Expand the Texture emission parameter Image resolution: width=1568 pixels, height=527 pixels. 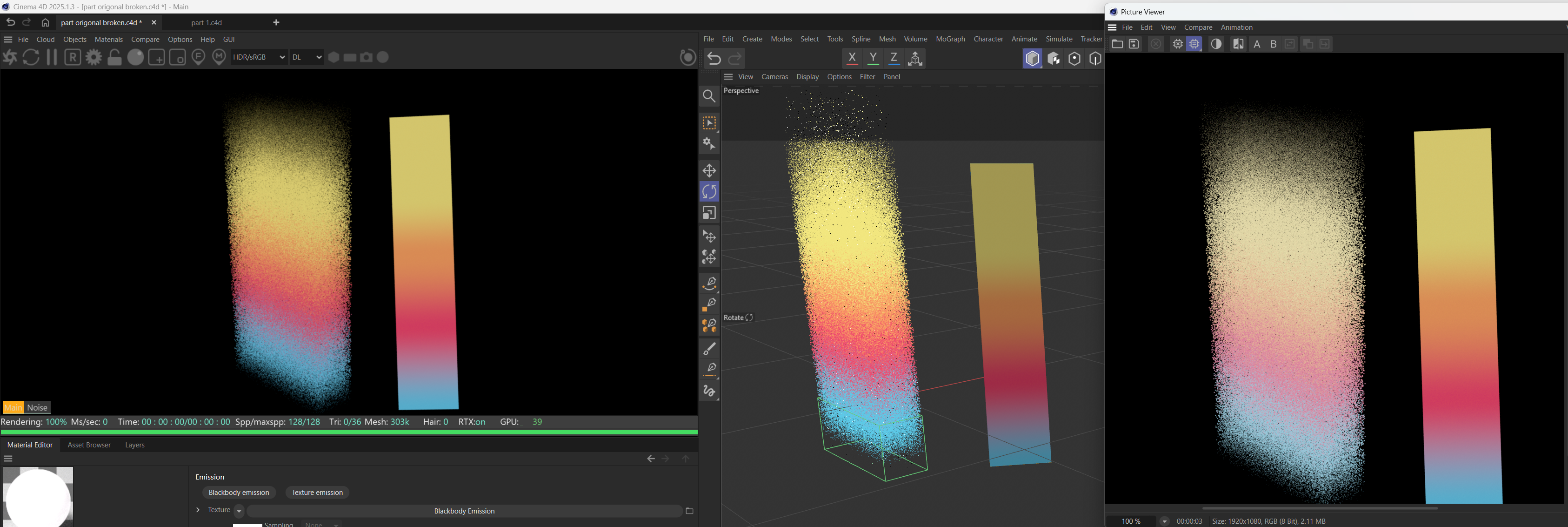pos(198,510)
